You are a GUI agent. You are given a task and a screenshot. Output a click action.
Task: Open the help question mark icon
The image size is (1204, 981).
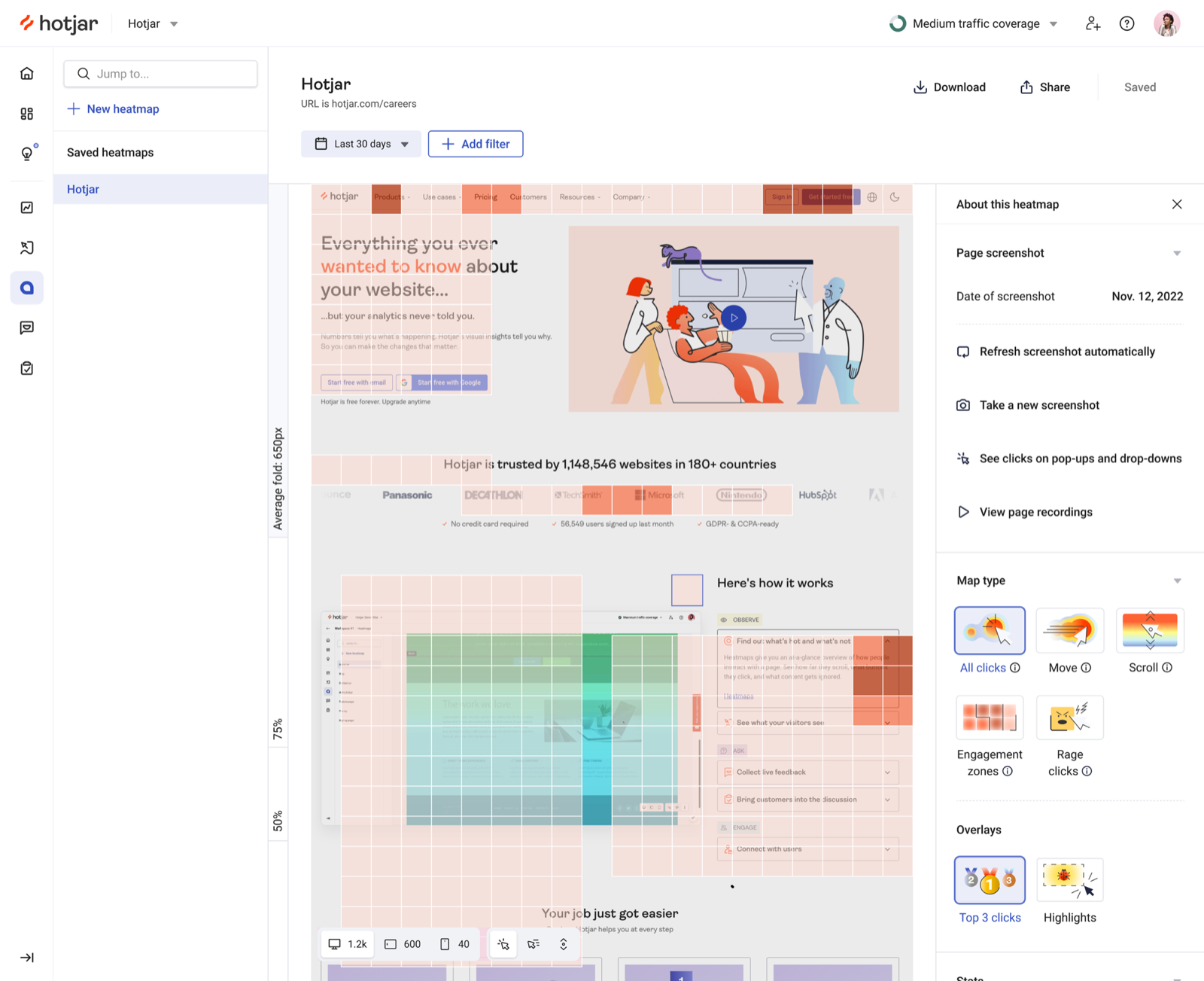1126,23
